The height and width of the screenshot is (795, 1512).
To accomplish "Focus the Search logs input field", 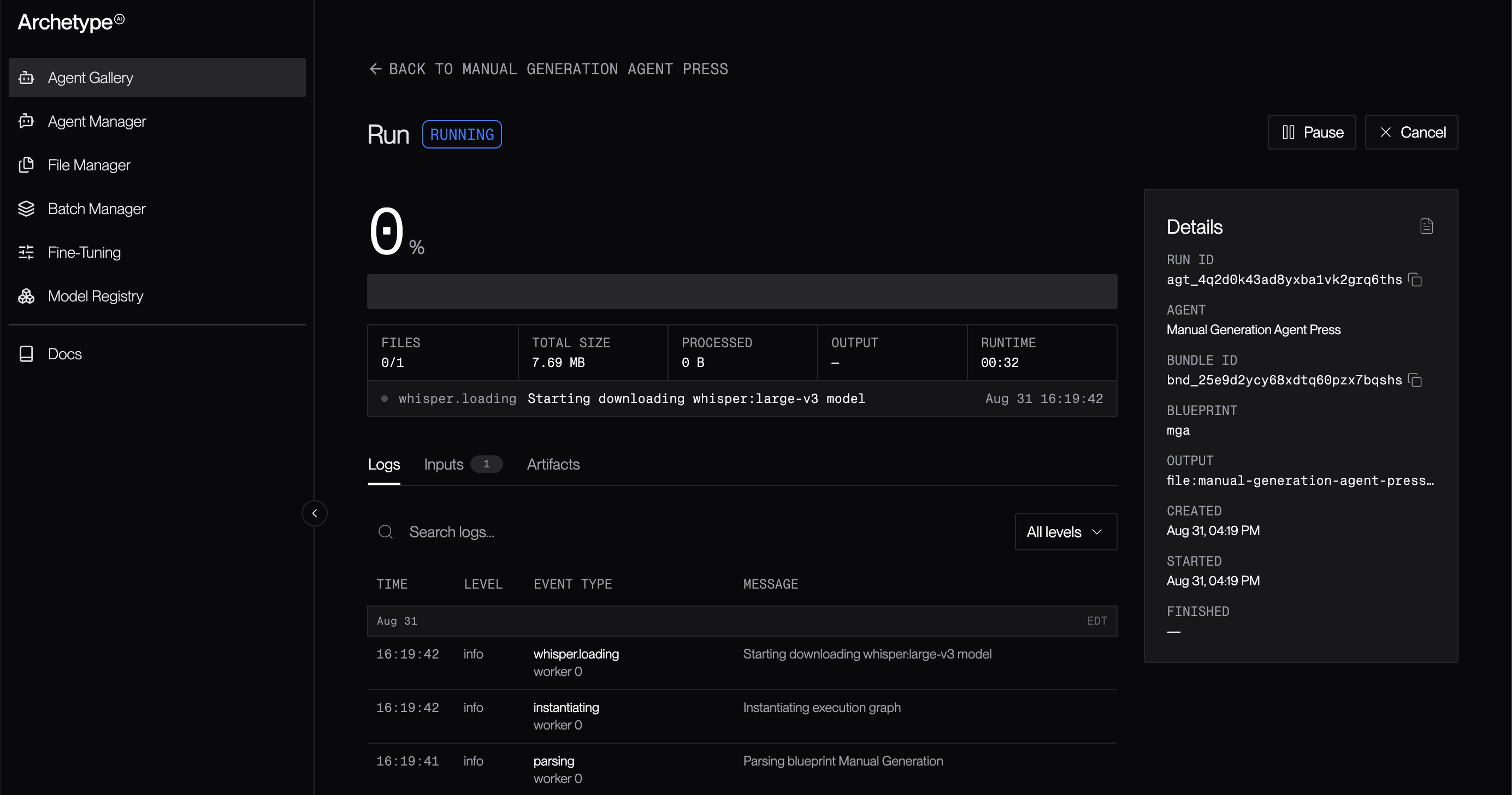I will (686, 532).
